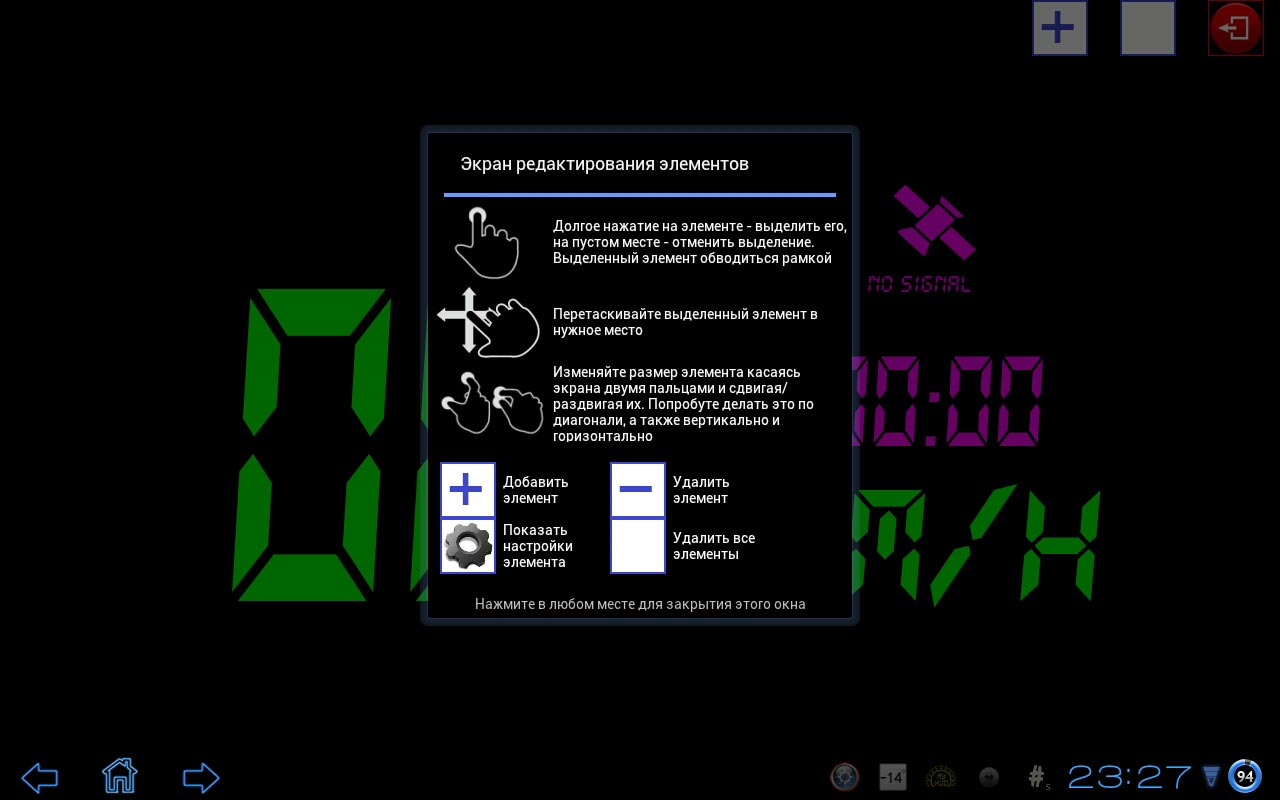Tap the hash symbol status bar icon
1280x800 pixels.
click(x=1037, y=776)
